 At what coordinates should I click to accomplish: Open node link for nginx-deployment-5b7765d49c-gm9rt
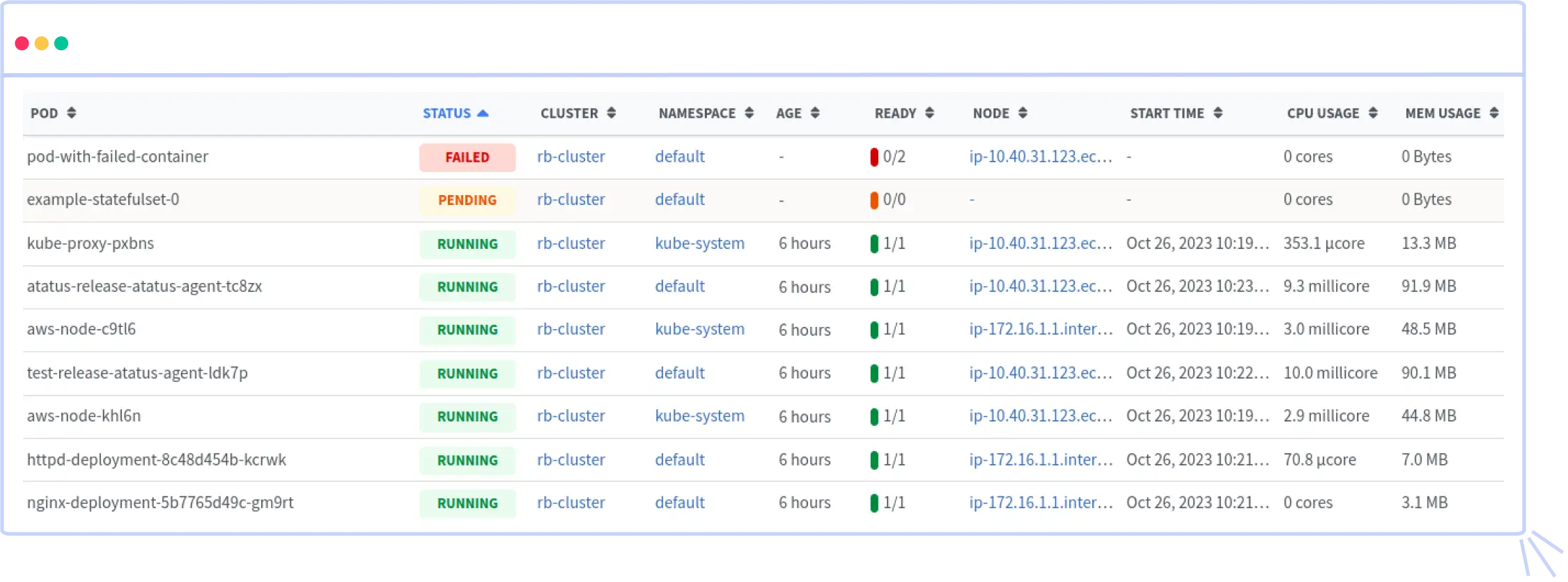click(x=1041, y=503)
